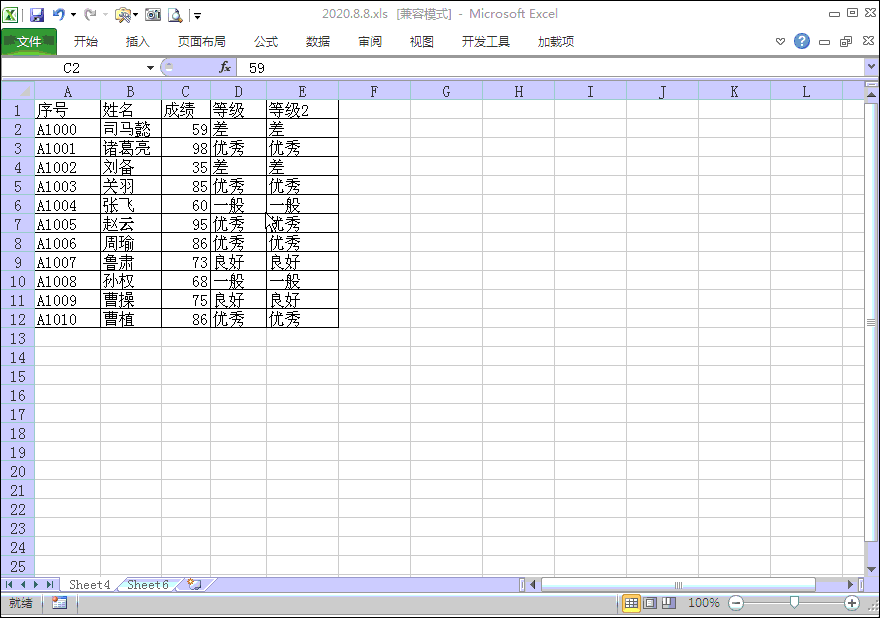The image size is (880, 618).
Task: Open Undo history dropdown arrow
Action: click(74, 15)
